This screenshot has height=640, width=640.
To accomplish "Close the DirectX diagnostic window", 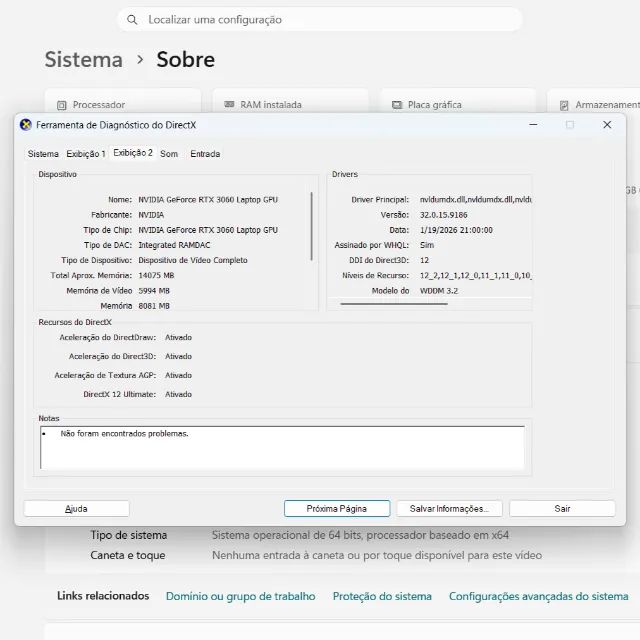I will pos(607,124).
